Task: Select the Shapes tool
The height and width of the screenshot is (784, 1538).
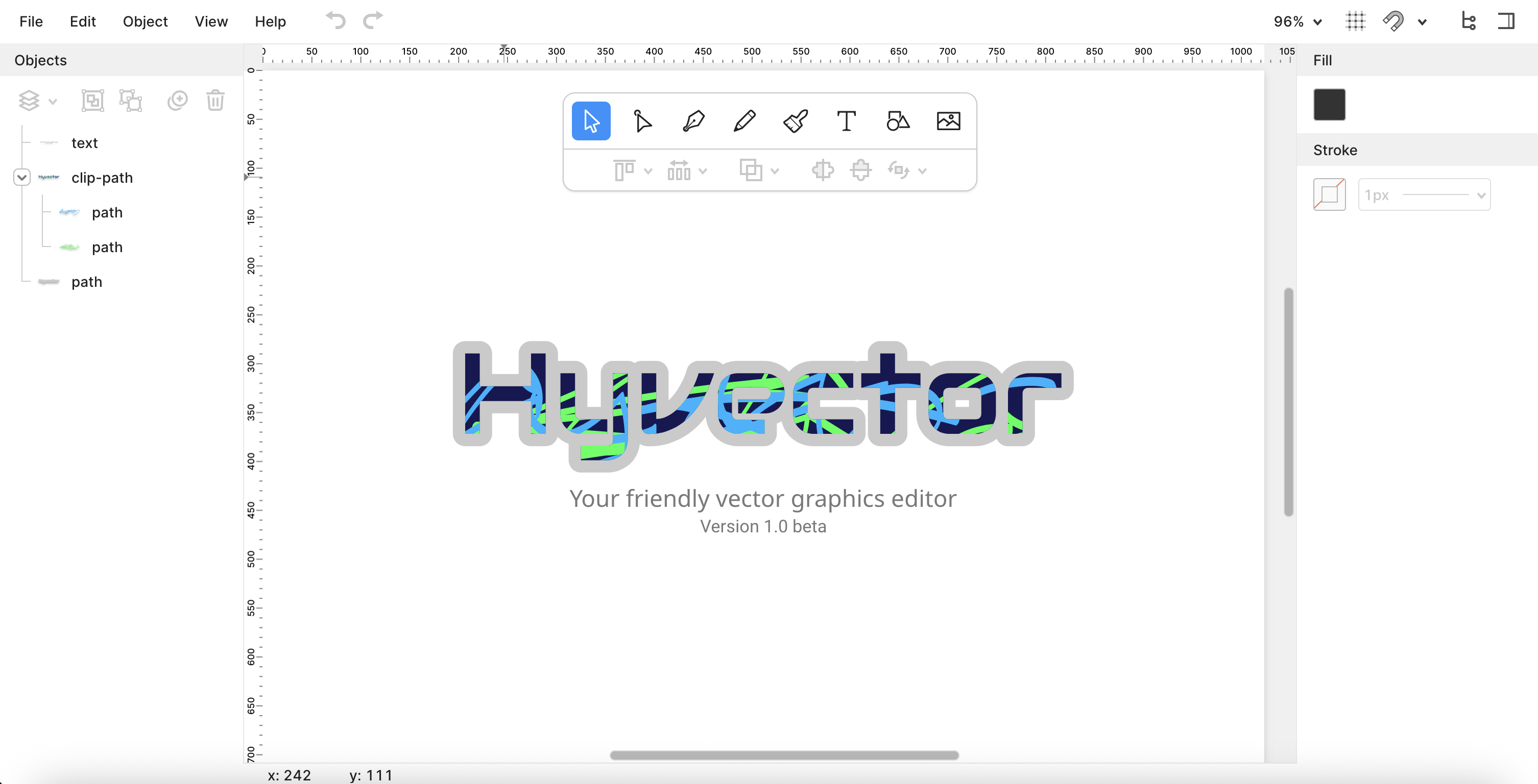Action: pos(897,121)
